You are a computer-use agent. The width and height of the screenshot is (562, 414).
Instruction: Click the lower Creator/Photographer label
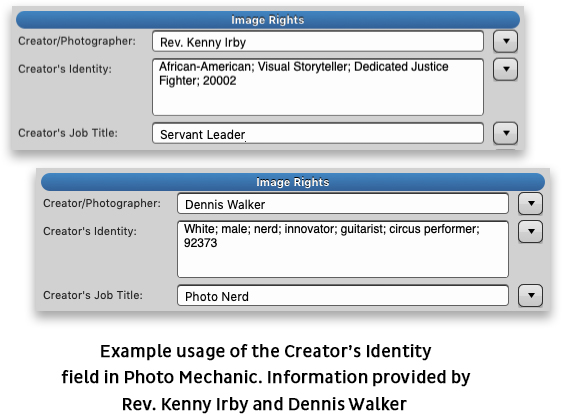(102, 203)
